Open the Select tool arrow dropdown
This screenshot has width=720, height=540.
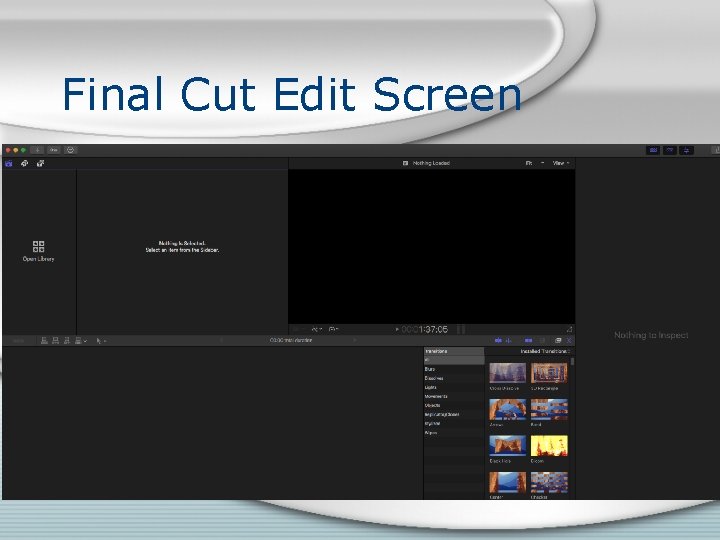point(101,341)
